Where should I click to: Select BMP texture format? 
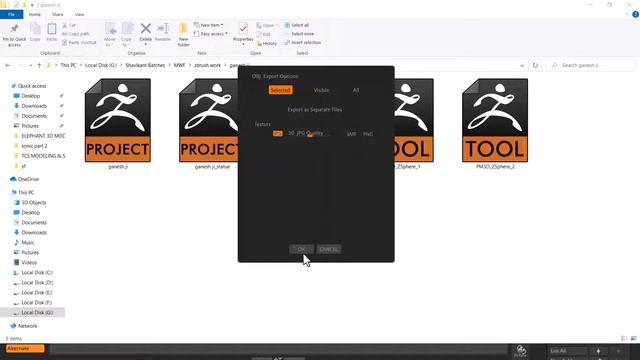[351, 134]
